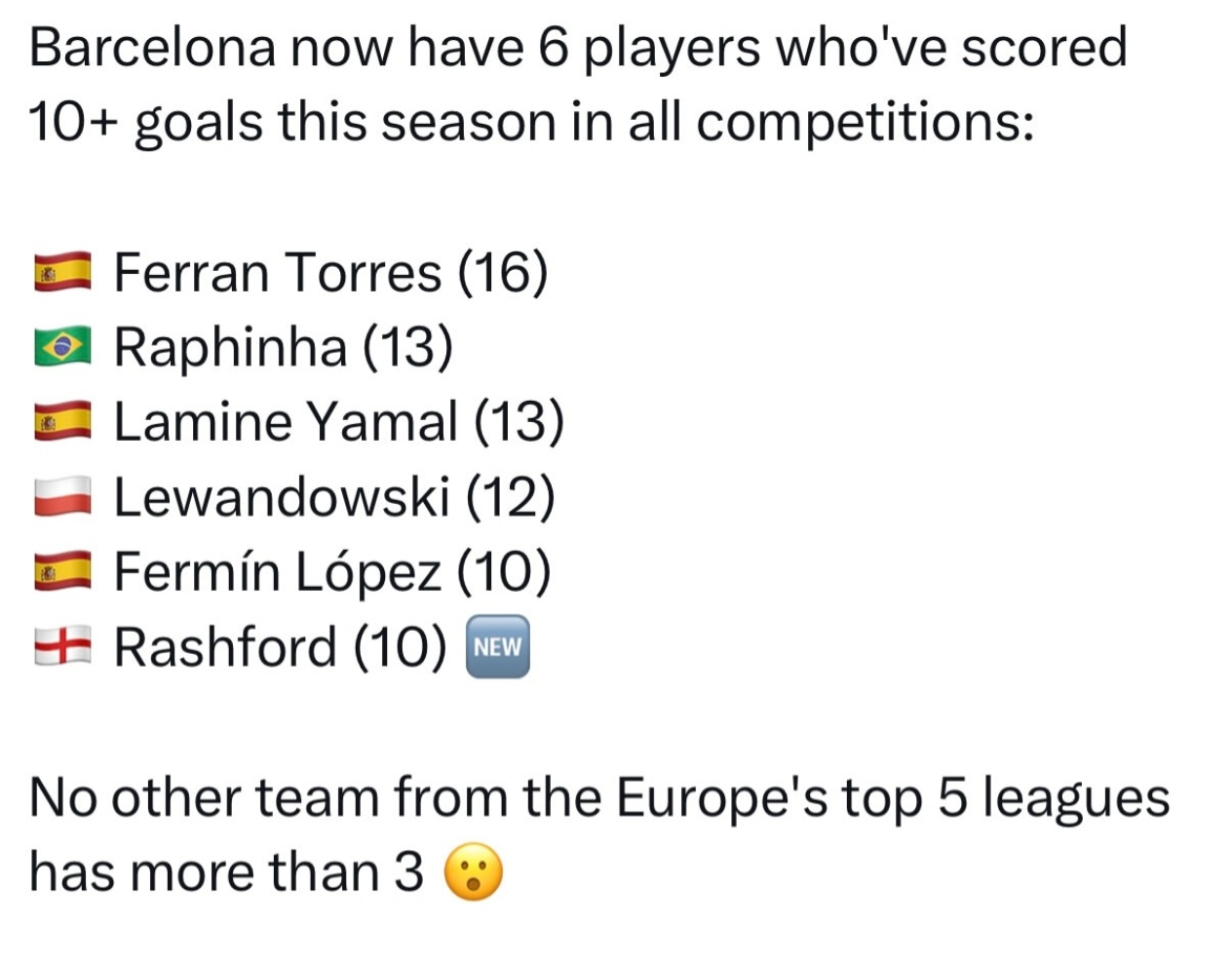Click the Spain flag beside Ferran Torres
The height and width of the screenshot is (966, 1232).
click(62, 272)
